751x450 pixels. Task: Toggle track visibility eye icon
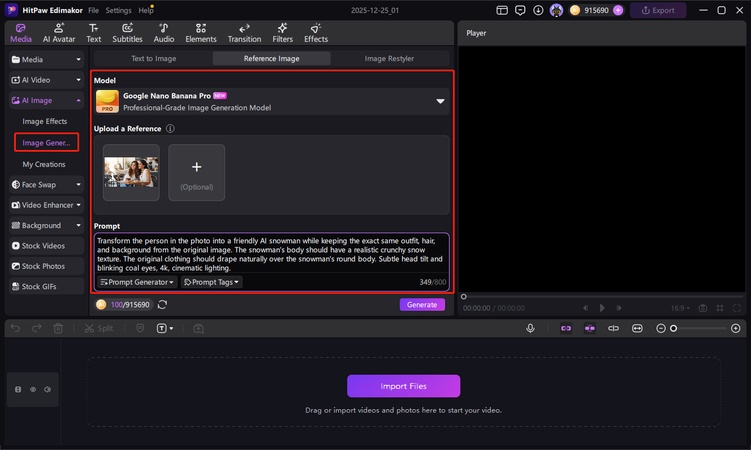tap(33, 389)
